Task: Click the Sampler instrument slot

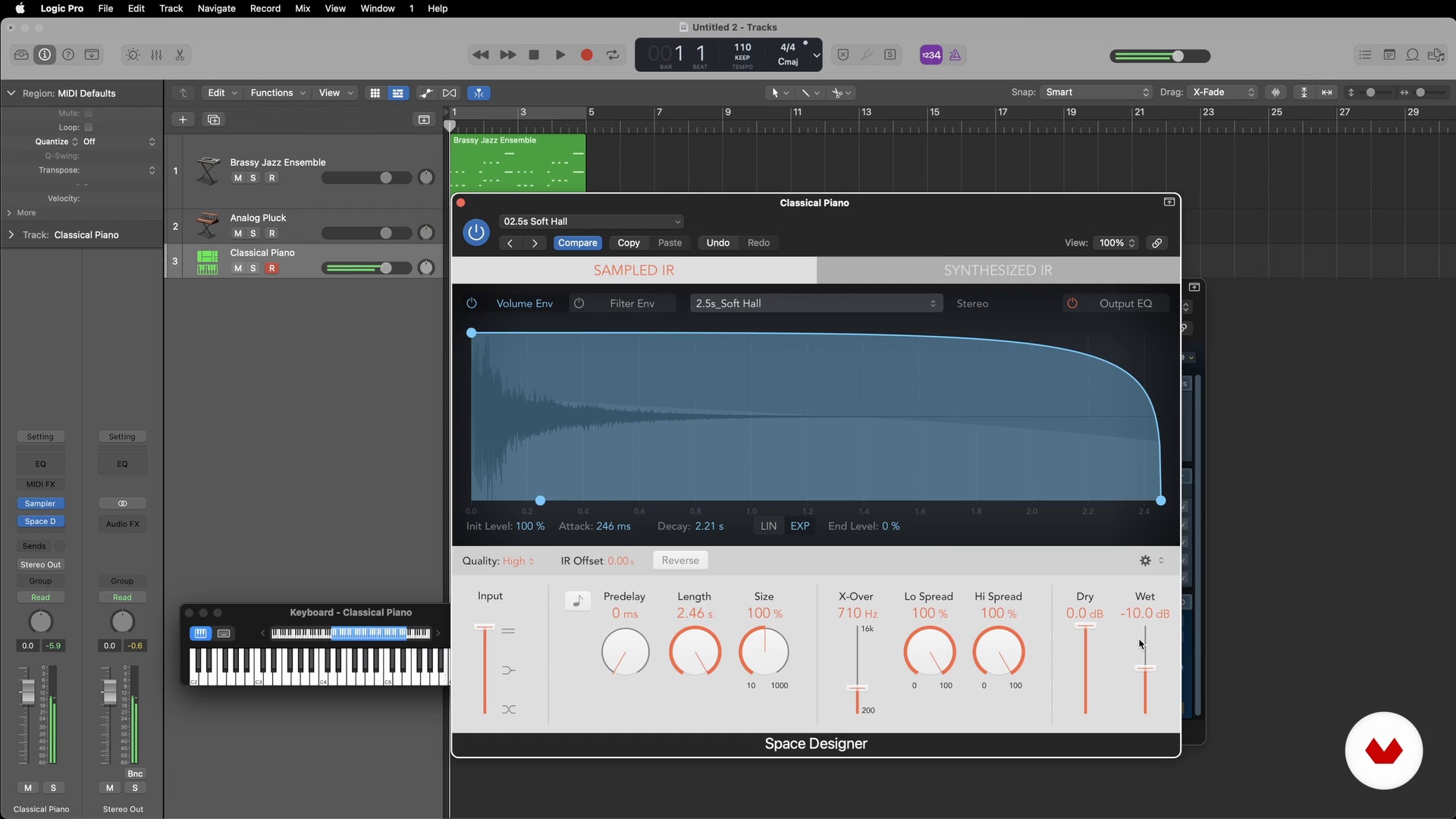Action: 40,504
